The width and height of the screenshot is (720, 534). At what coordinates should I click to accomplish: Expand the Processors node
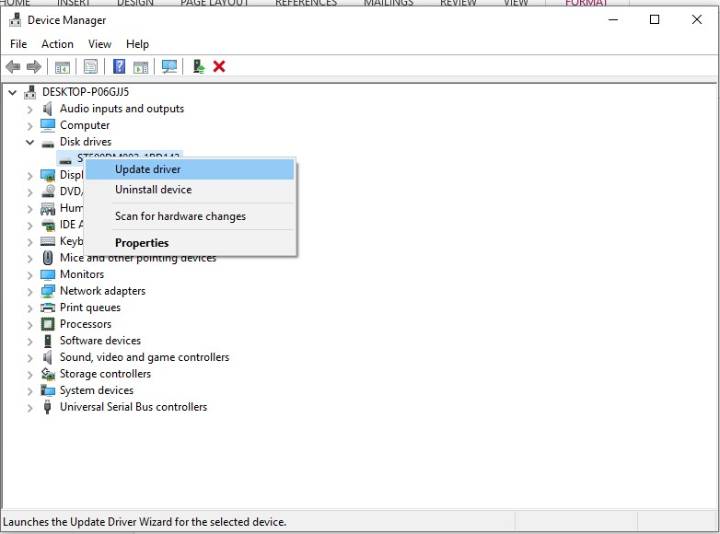click(x=30, y=325)
